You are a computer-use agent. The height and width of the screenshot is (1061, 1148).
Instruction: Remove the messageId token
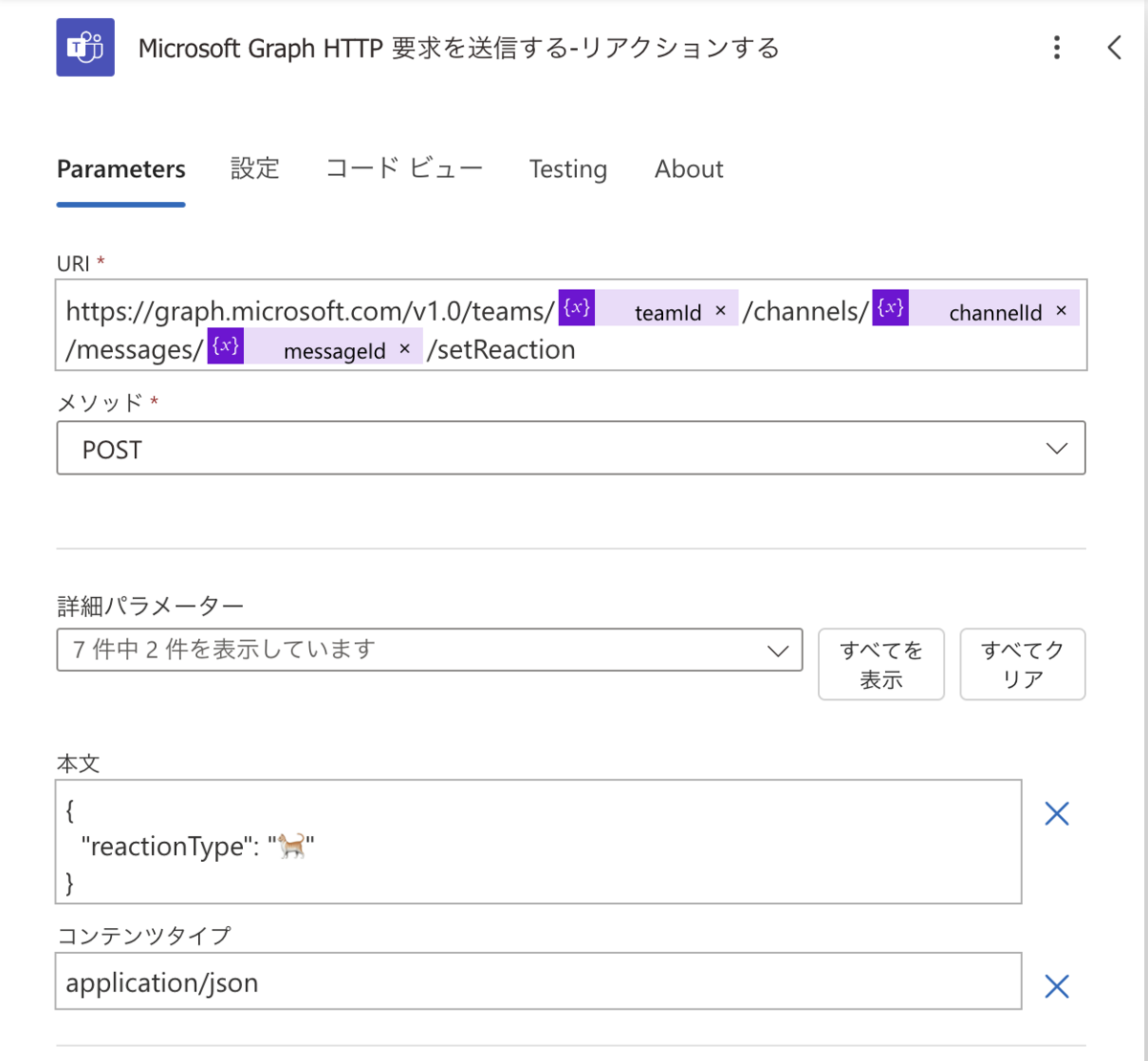[405, 349]
